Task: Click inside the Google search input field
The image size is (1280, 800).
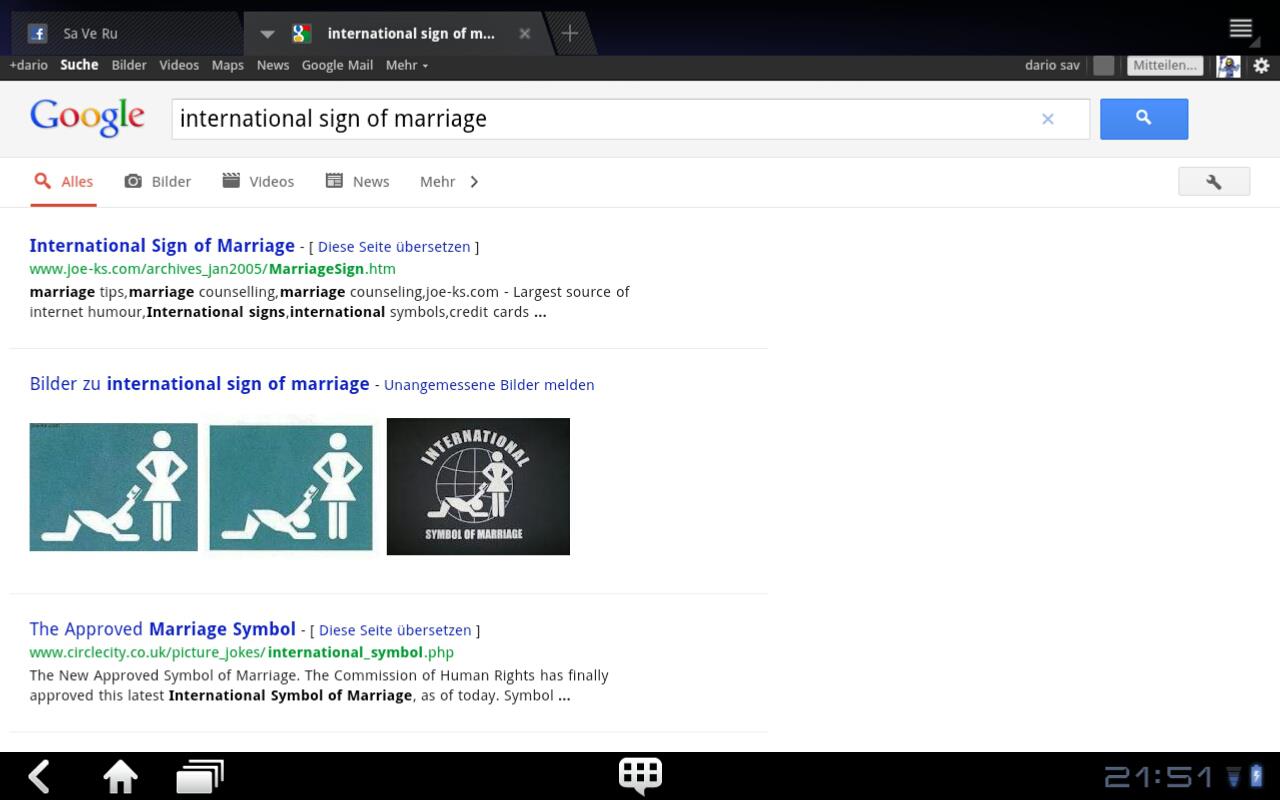Action: tap(600, 119)
